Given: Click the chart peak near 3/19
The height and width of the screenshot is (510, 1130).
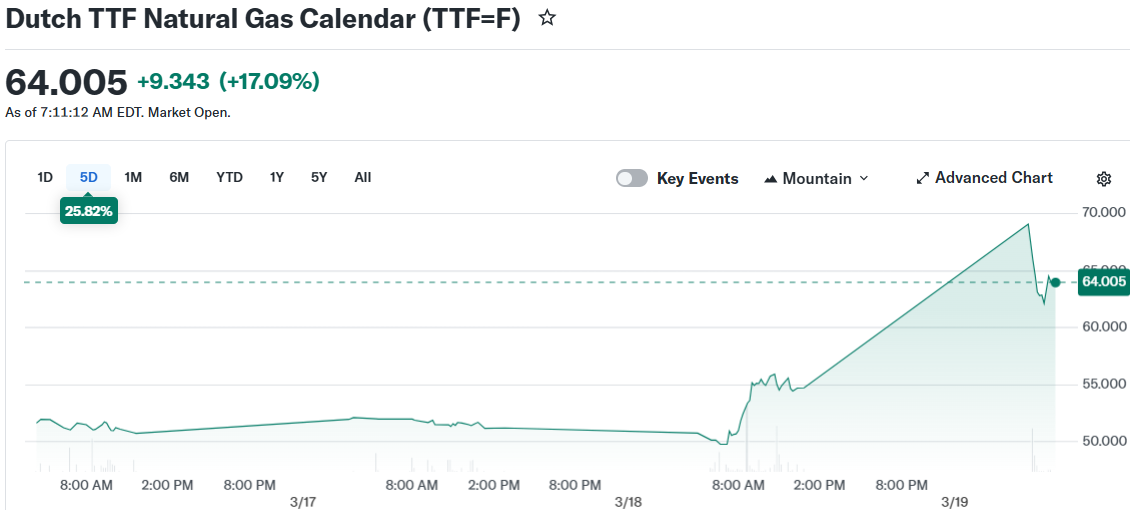Looking at the screenshot, I should (1028, 224).
